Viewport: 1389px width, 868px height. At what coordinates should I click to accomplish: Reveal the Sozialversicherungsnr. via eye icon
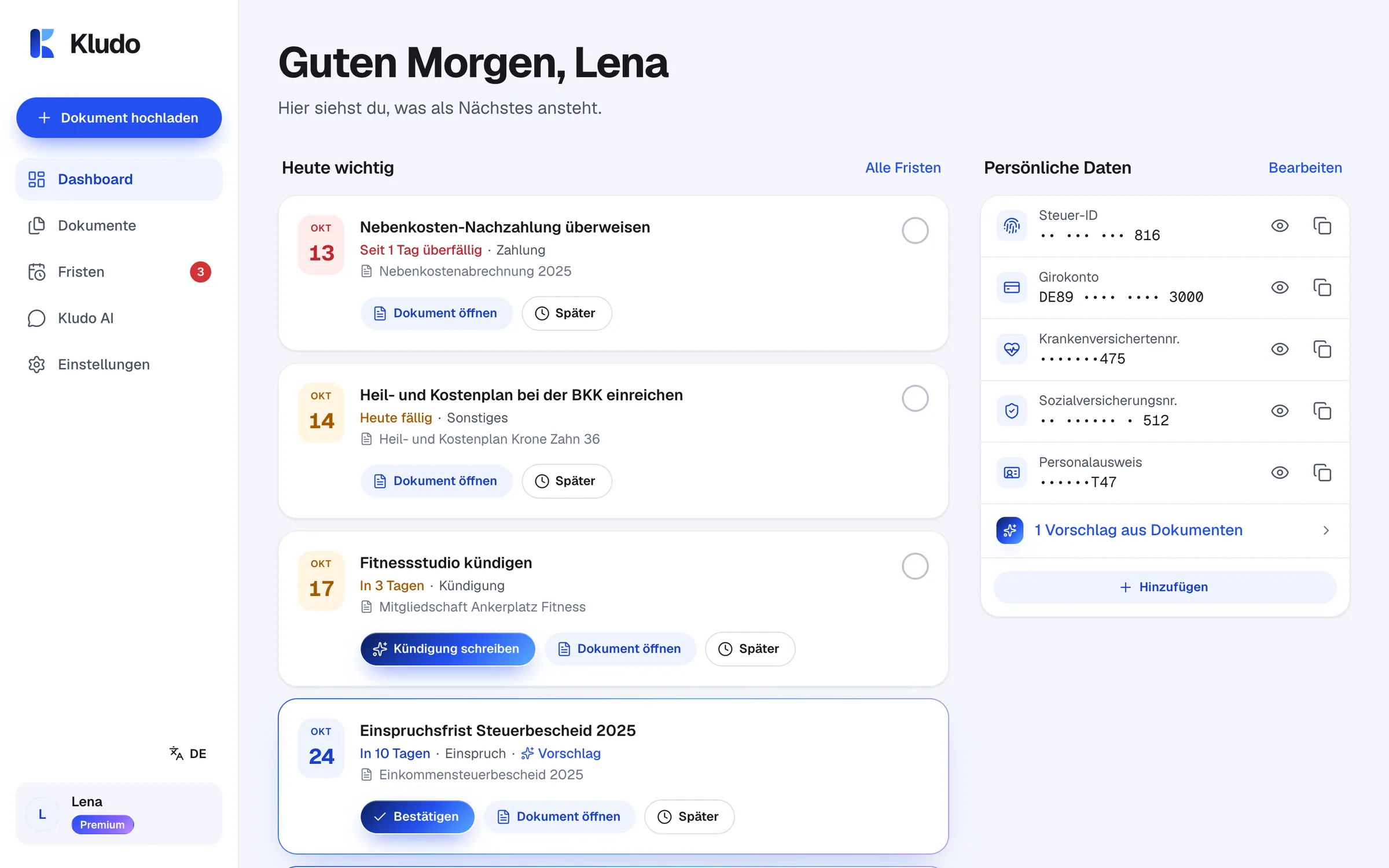click(1280, 411)
